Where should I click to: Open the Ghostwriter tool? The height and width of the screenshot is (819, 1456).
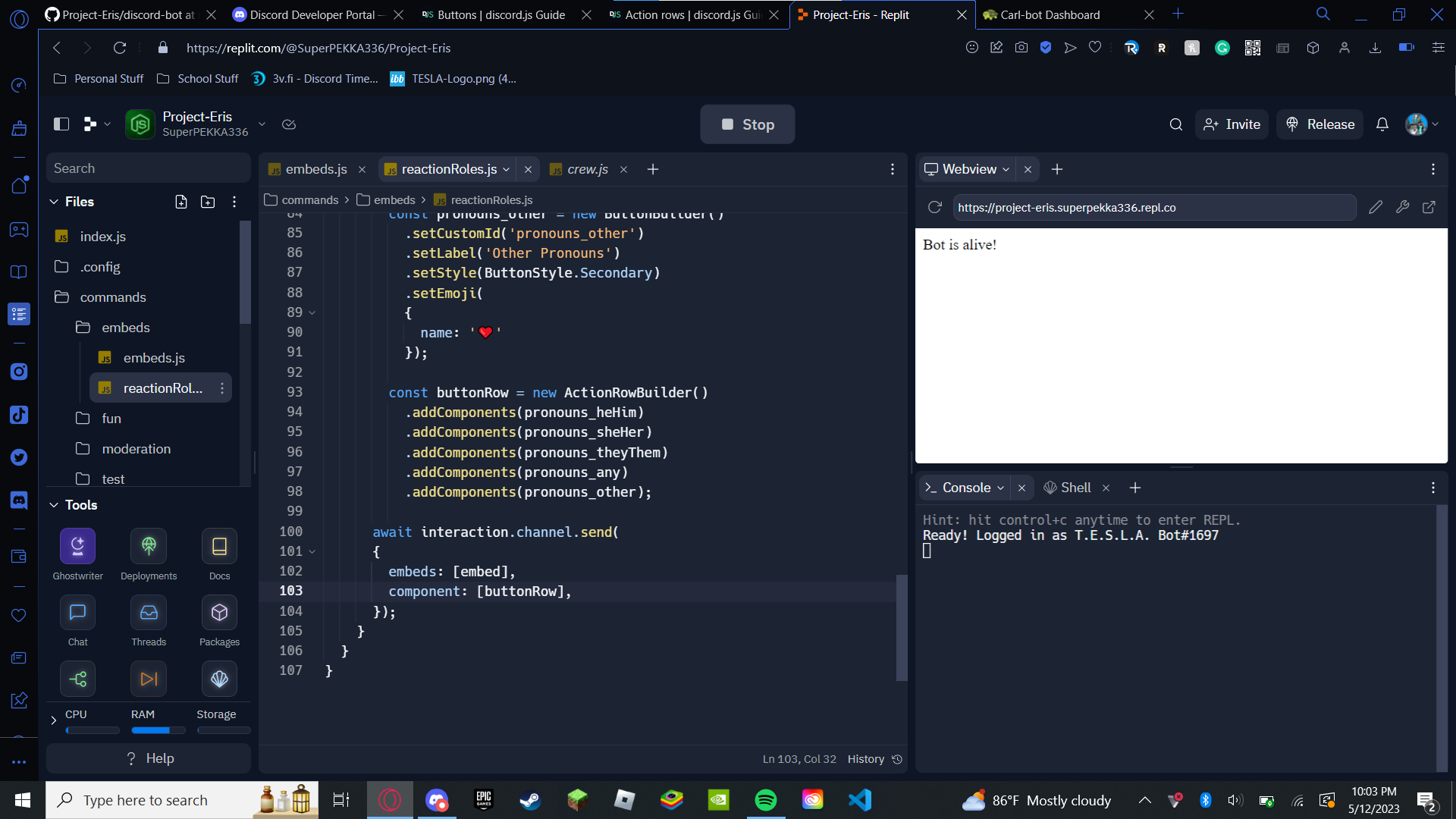coord(77,546)
